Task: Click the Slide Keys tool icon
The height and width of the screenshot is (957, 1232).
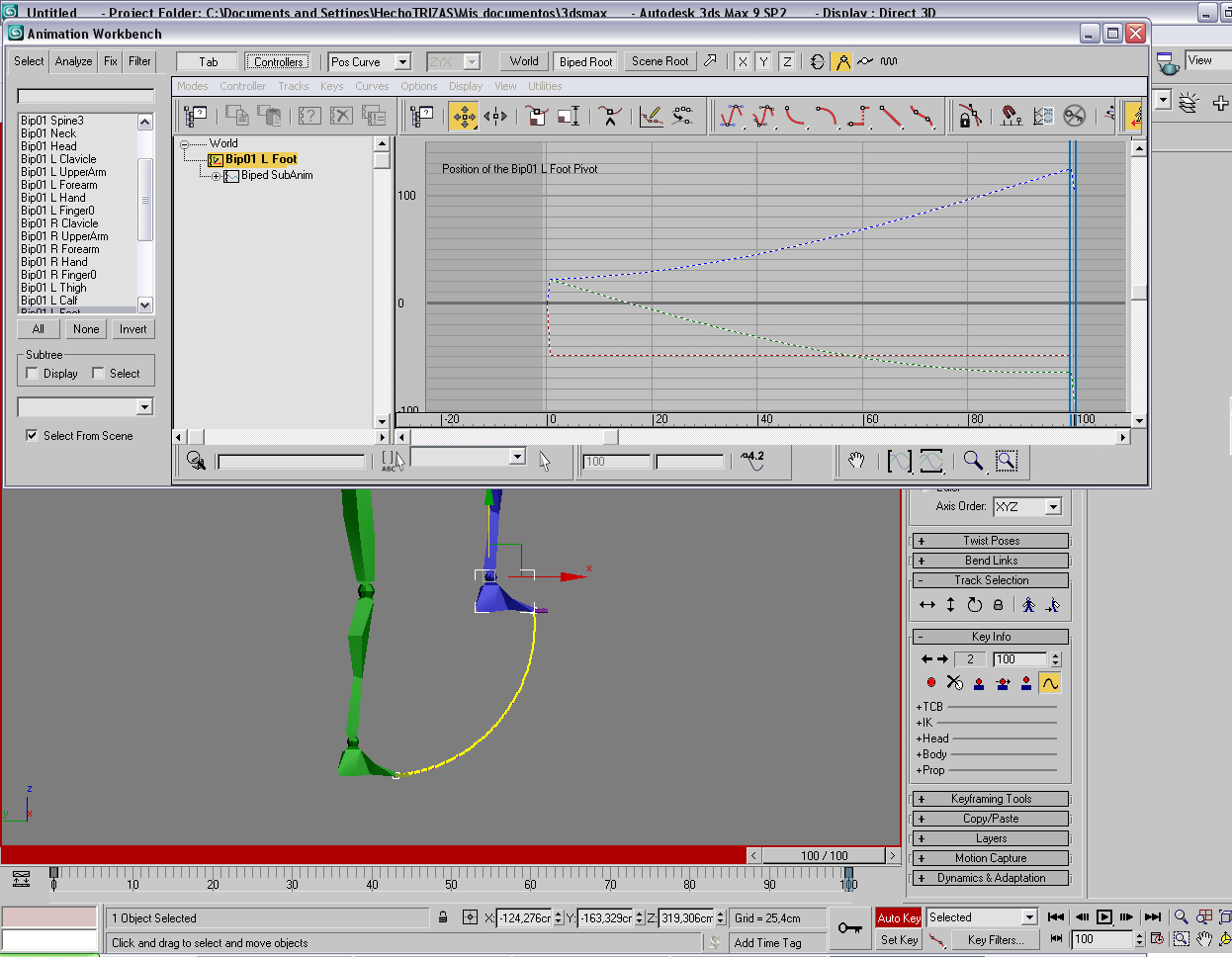Action: [x=495, y=117]
